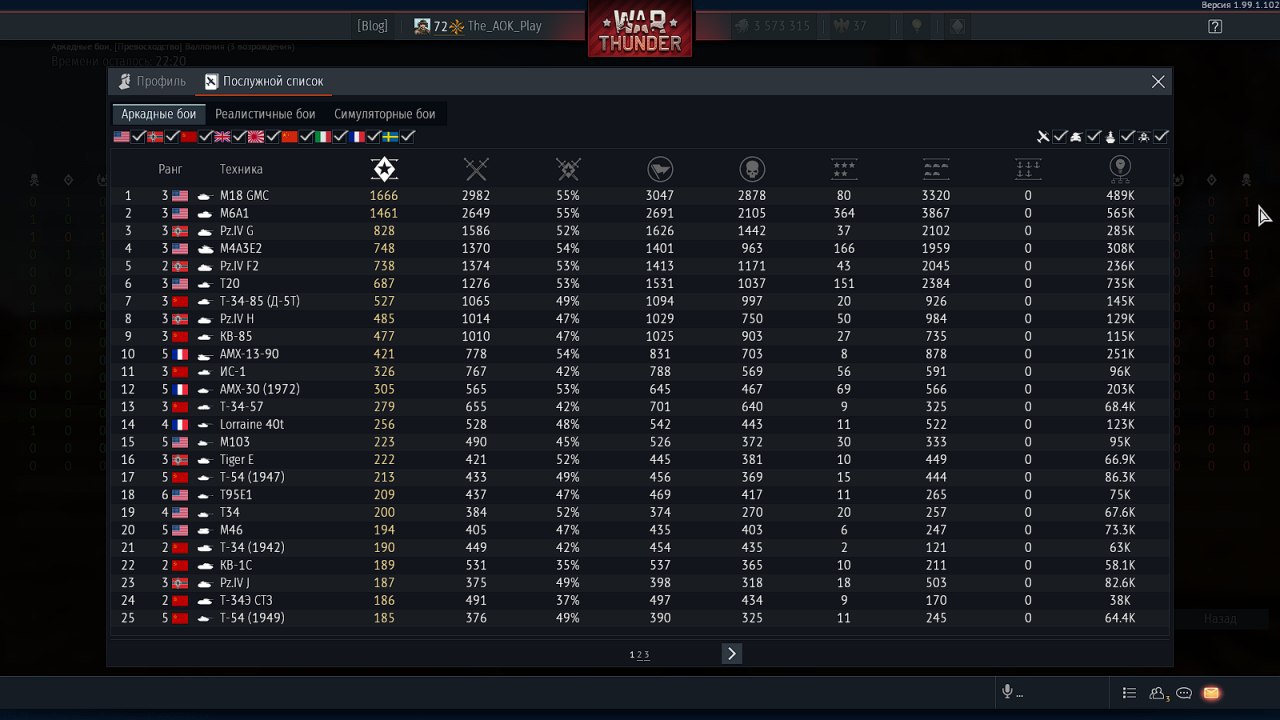Switch to the Профиль tab
The width and height of the screenshot is (1280, 720).
152,82
